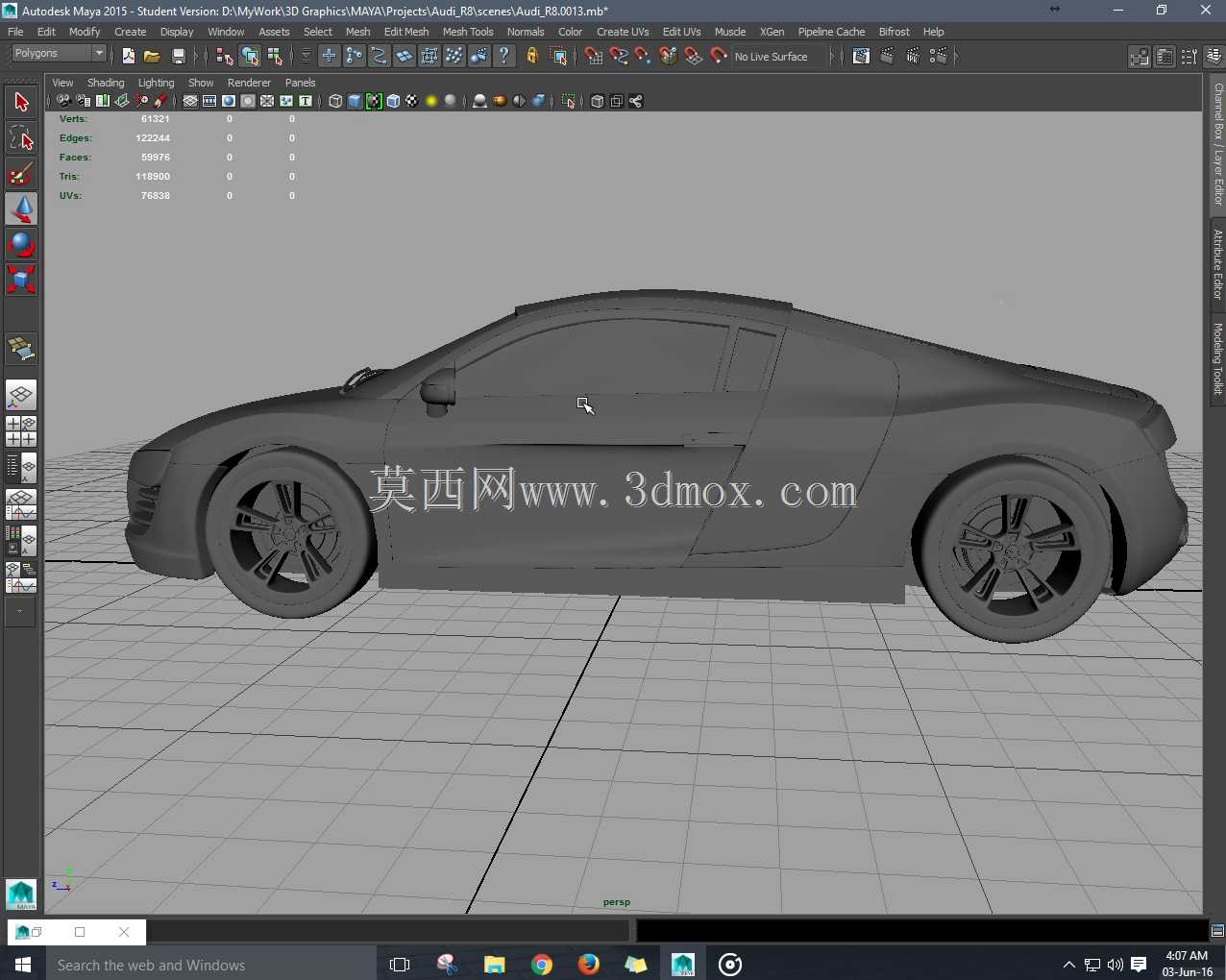Switch to Persp/Graph Editor layout
The height and width of the screenshot is (980, 1226).
click(x=21, y=504)
